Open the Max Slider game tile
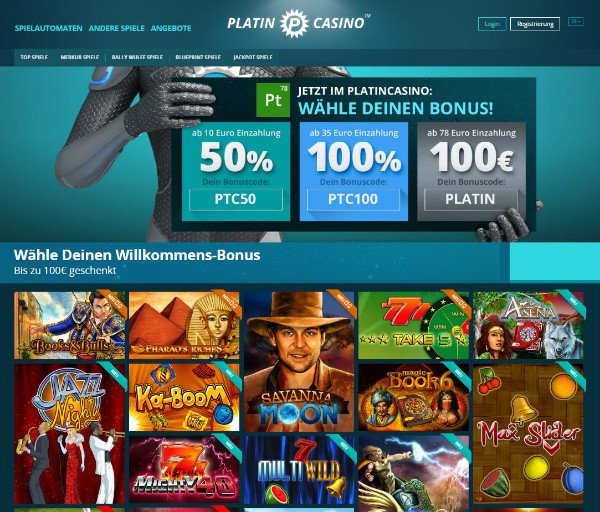The height and width of the screenshot is (512, 600). tap(528, 434)
